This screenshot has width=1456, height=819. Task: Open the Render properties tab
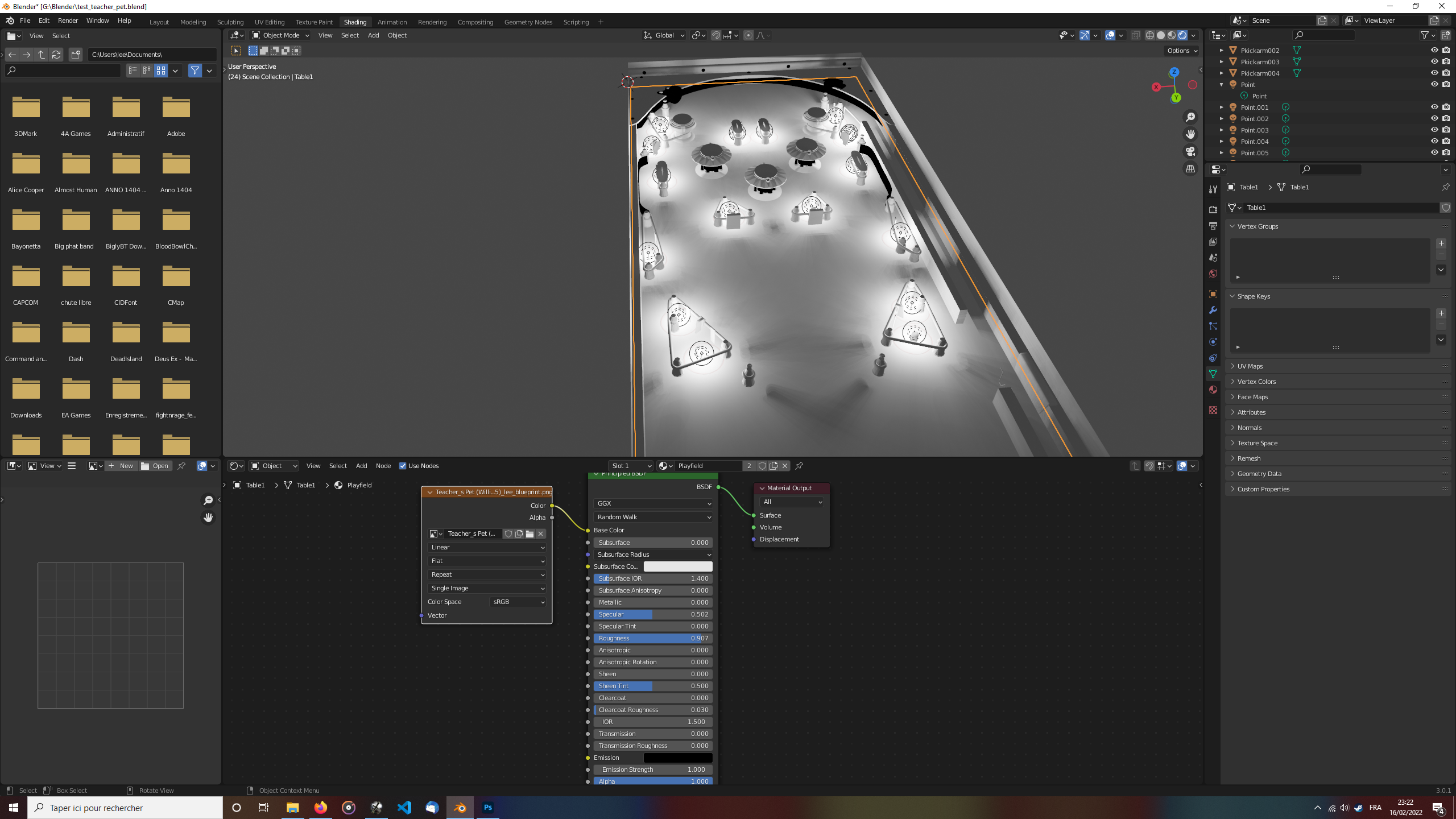coord(1213,210)
